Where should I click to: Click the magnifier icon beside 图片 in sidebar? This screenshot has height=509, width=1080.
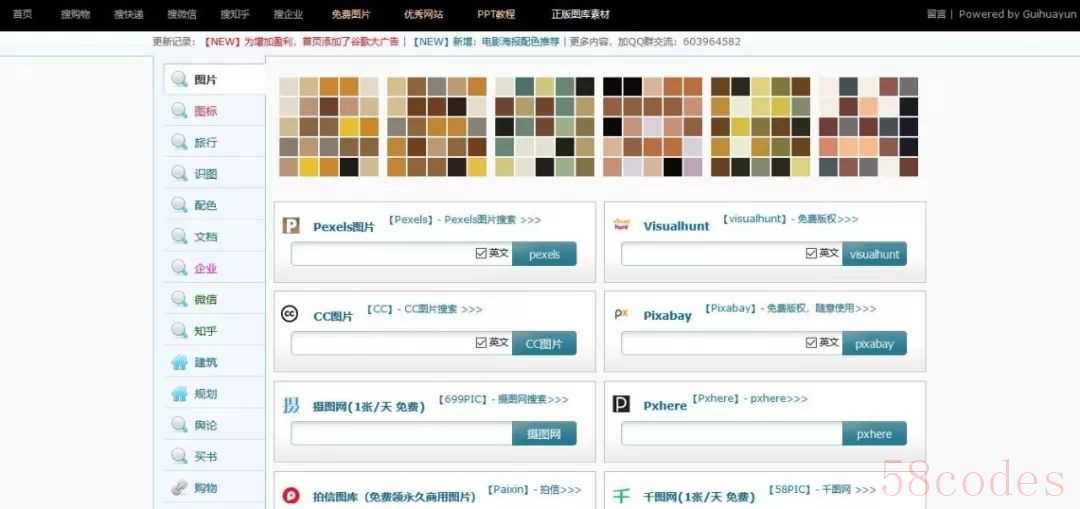tap(179, 79)
